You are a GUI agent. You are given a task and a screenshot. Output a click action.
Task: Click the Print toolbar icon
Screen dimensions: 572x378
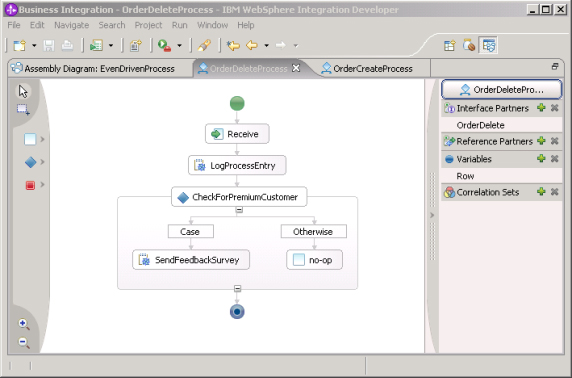(67, 46)
